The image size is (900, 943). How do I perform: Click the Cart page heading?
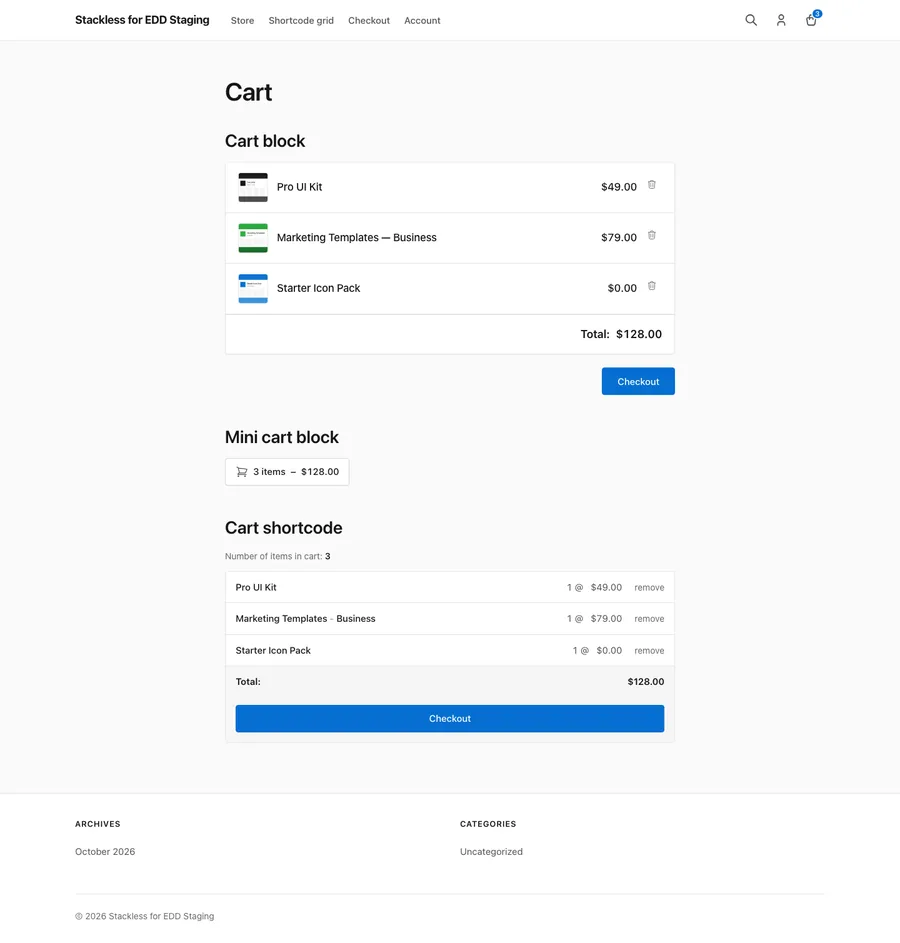pos(248,92)
